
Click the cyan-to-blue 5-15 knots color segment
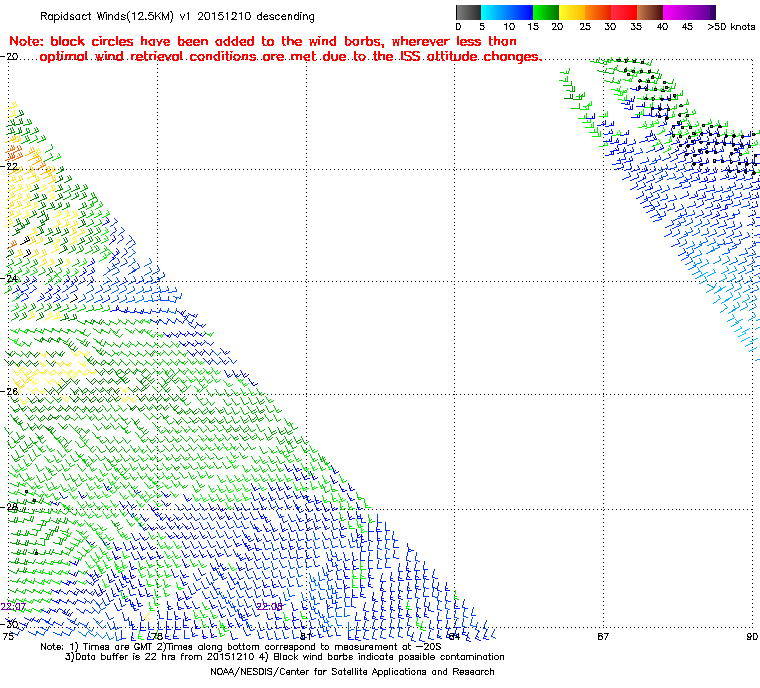coord(507,12)
